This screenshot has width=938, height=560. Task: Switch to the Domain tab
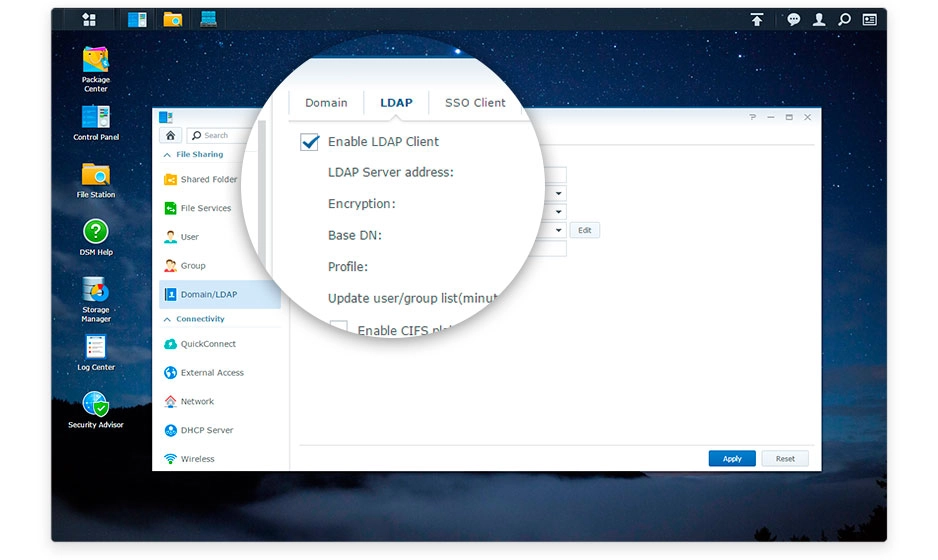326,102
